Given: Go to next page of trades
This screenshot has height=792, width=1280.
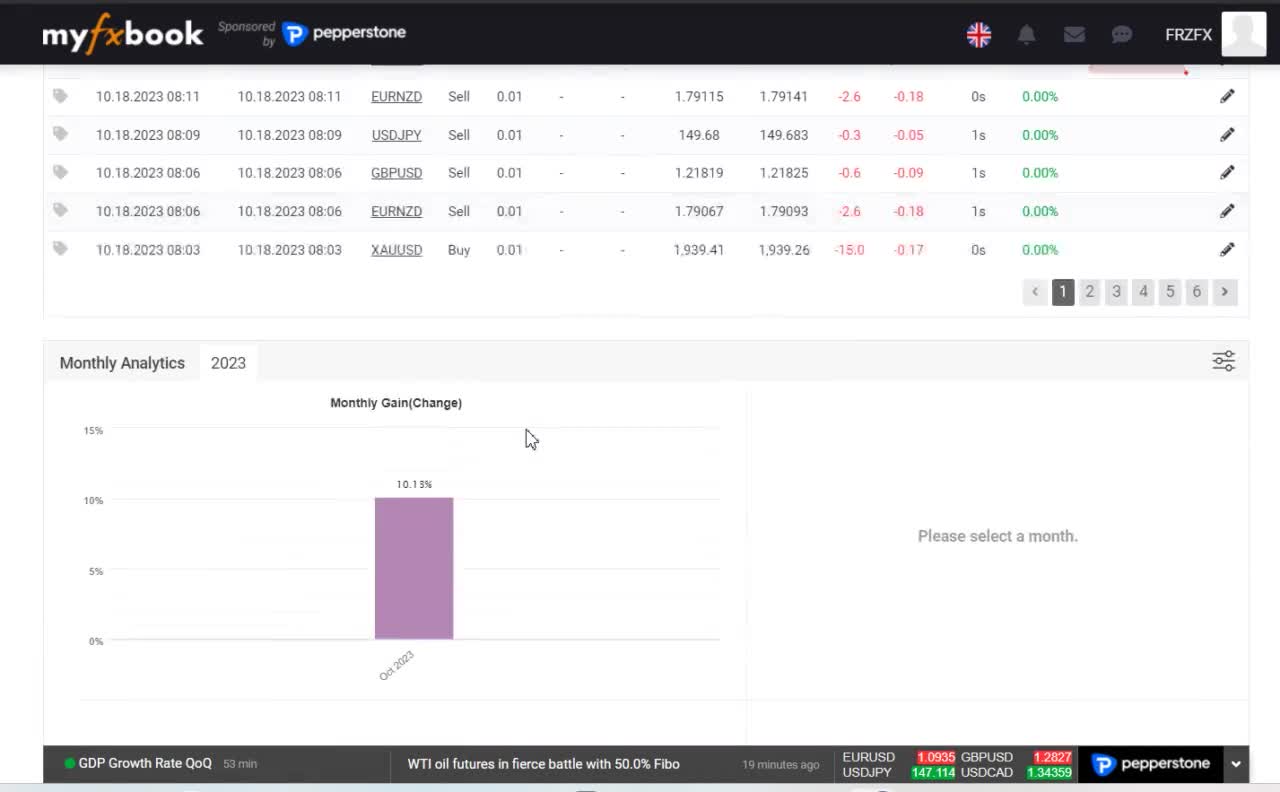Looking at the screenshot, I should (1224, 292).
